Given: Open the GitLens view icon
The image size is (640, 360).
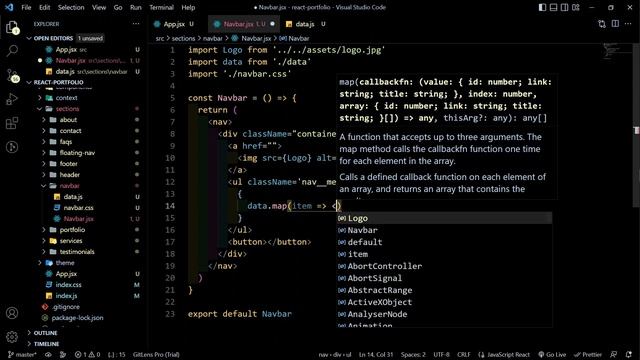Looking at the screenshot, I should 12,147.
